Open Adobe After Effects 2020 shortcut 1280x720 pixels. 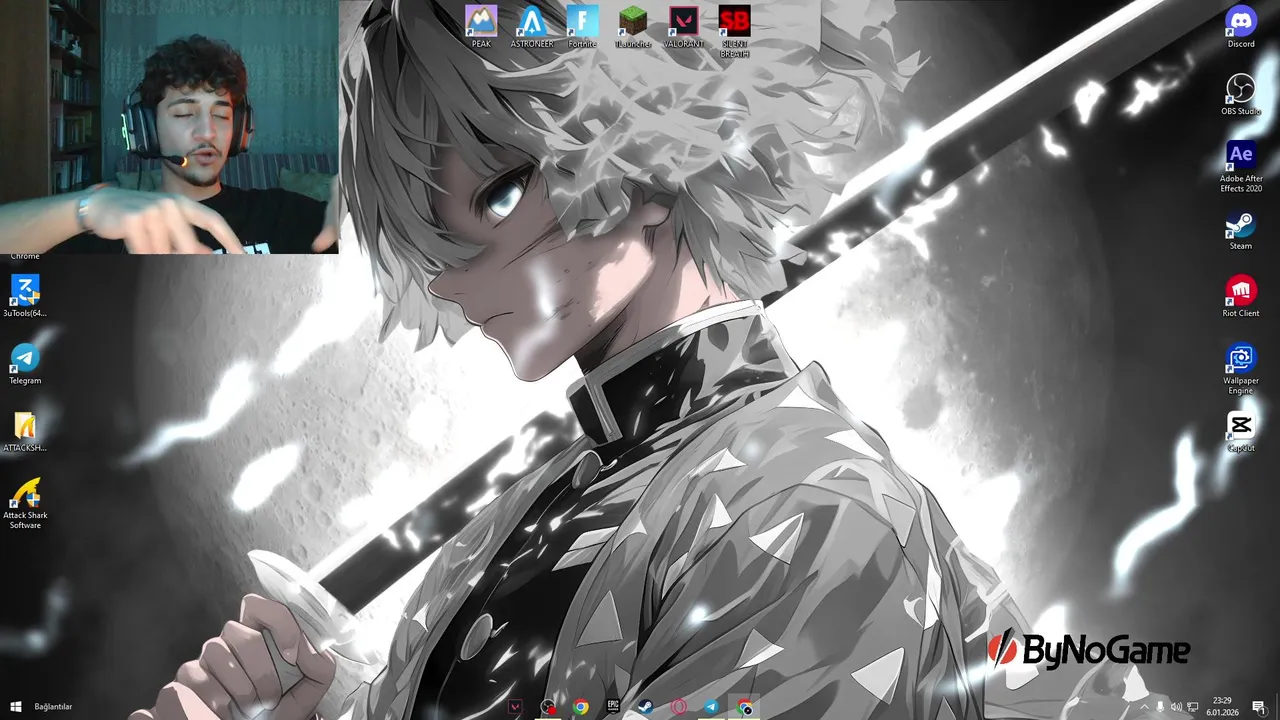1241,166
